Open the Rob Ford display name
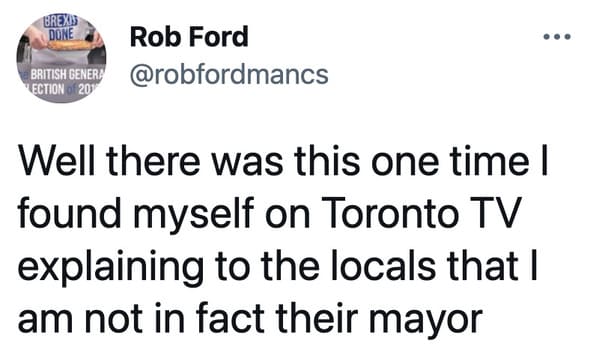Viewport: 599px width, 364px height. click(189, 37)
